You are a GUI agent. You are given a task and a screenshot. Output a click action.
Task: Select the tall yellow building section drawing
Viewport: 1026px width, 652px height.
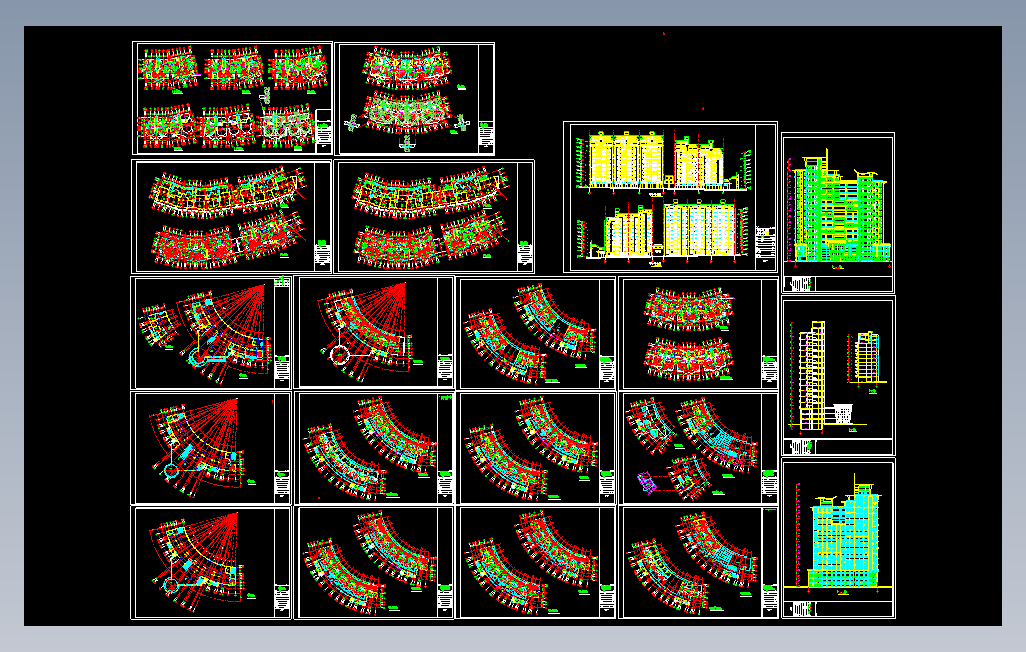point(811,376)
